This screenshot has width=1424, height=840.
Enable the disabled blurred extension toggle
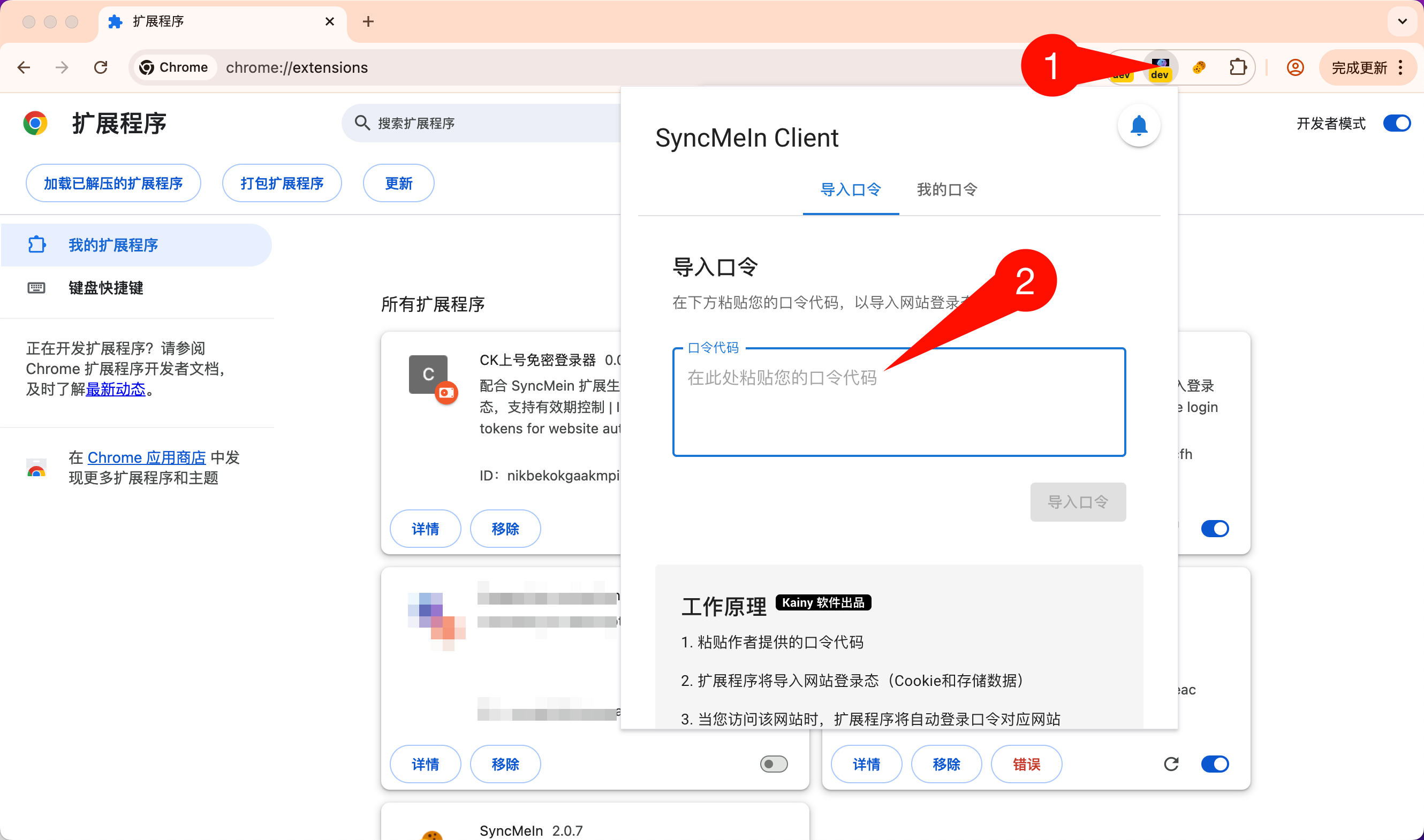[x=774, y=764]
